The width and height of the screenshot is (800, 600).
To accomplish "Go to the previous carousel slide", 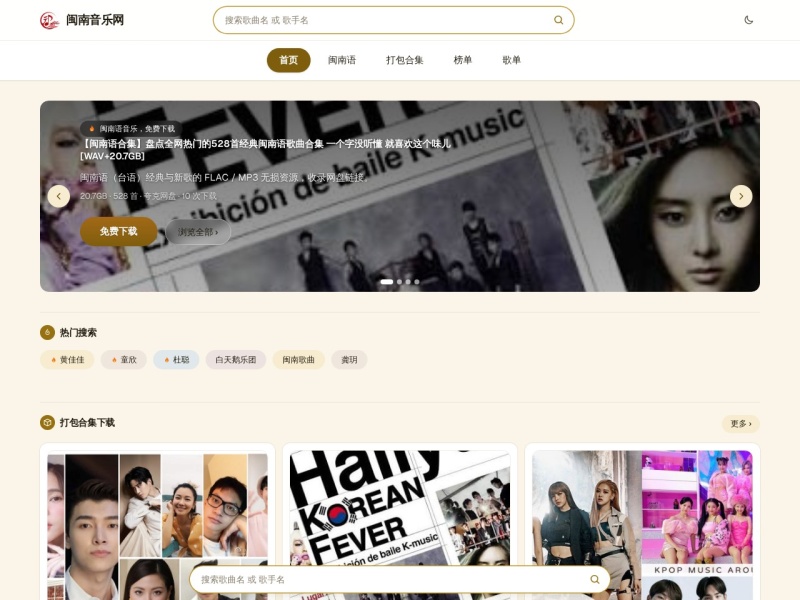I will (59, 196).
